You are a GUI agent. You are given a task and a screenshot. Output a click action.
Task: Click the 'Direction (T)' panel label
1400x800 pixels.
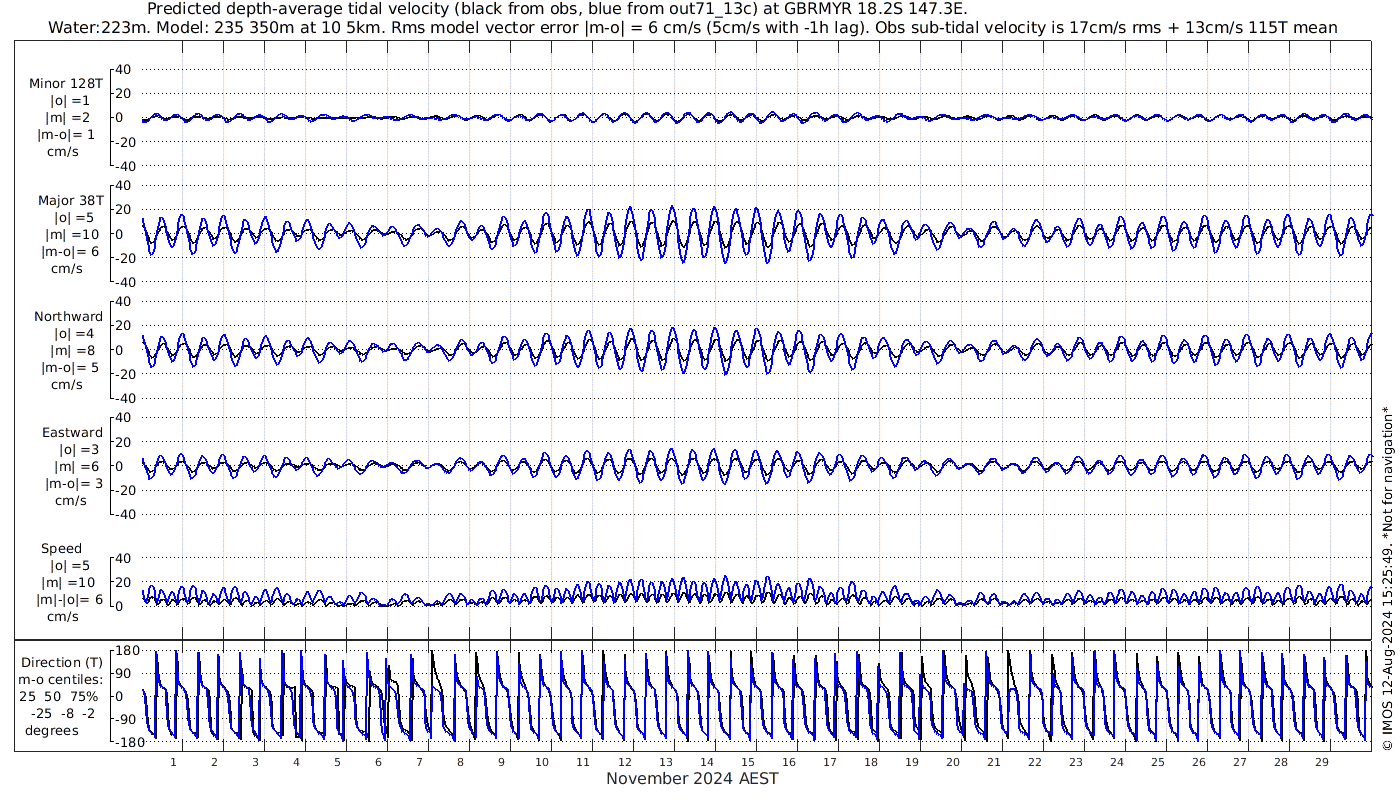click(62, 662)
